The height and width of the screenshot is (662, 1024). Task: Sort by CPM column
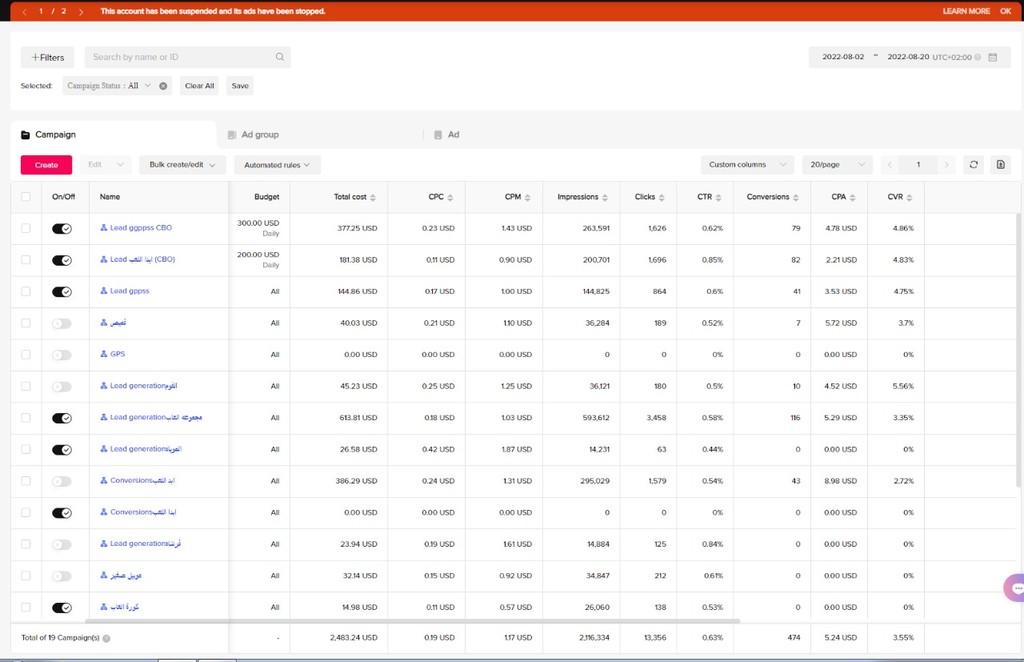(x=528, y=197)
